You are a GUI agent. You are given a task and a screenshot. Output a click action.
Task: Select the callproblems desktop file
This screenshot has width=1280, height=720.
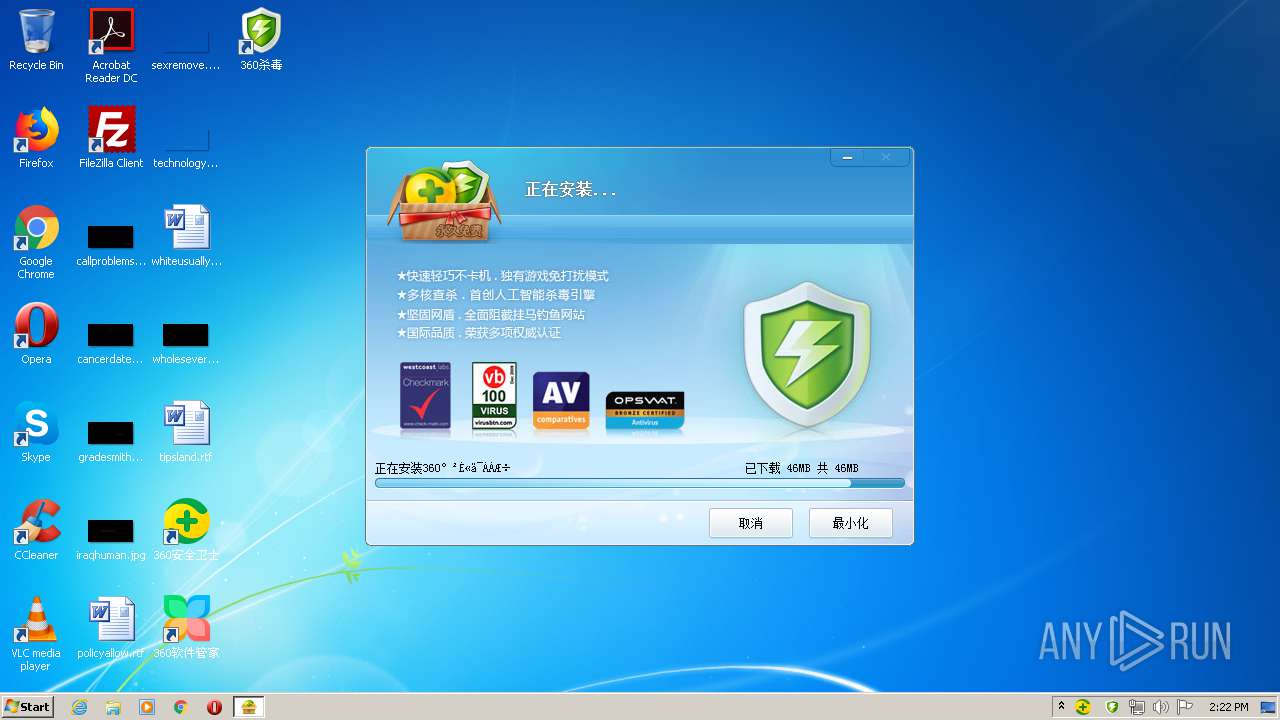click(x=111, y=246)
